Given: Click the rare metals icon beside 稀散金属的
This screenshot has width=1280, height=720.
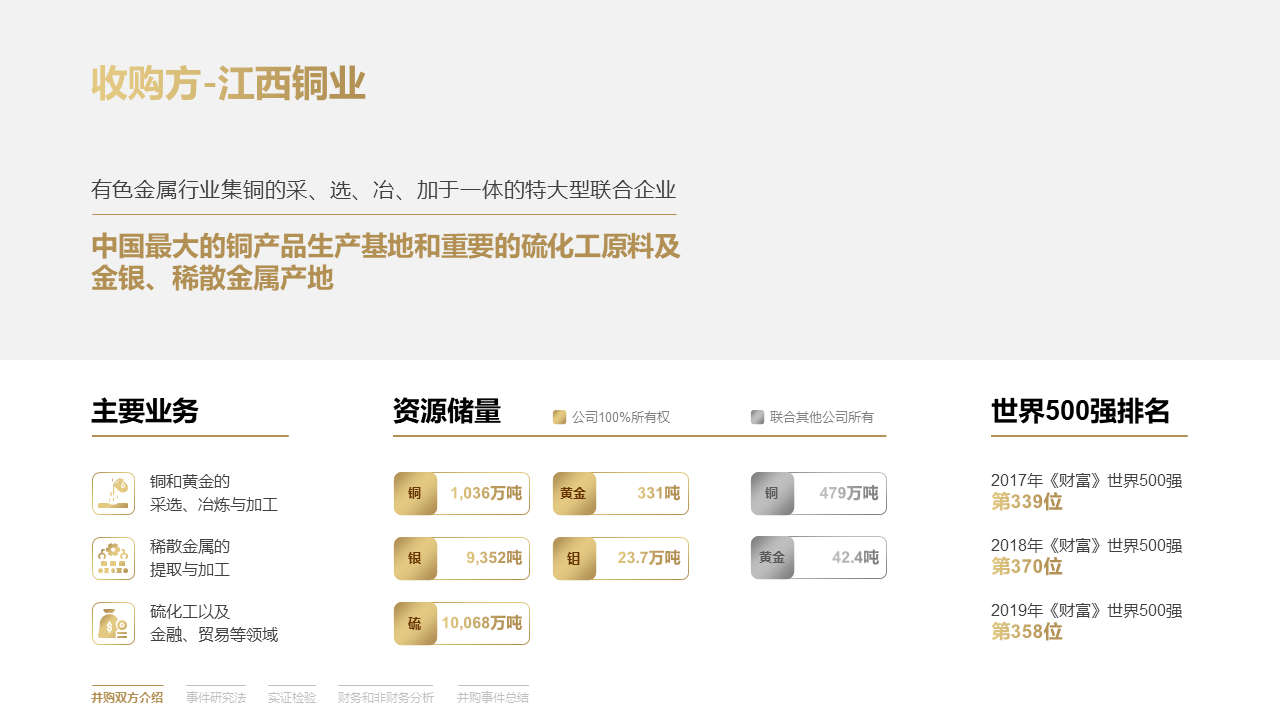Looking at the screenshot, I should [x=113, y=558].
